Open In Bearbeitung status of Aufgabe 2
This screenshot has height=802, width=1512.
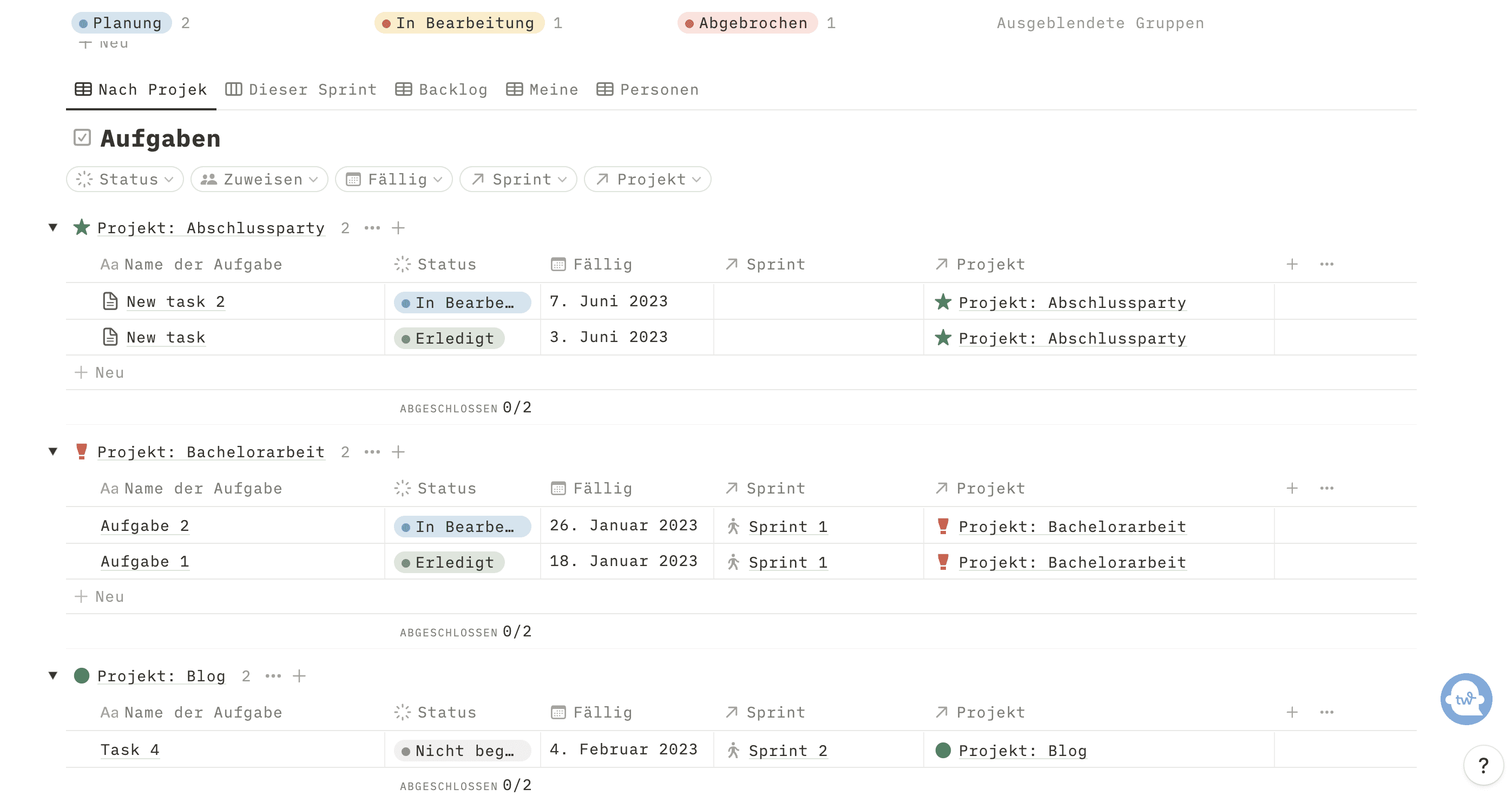point(463,527)
